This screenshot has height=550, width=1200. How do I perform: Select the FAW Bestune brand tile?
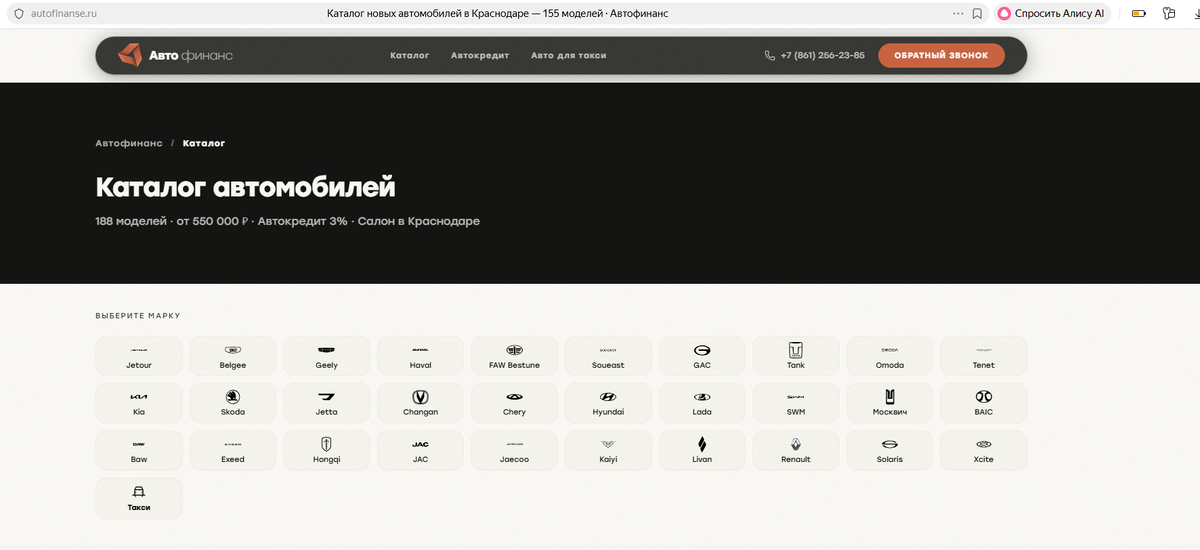click(x=514, y=356)
